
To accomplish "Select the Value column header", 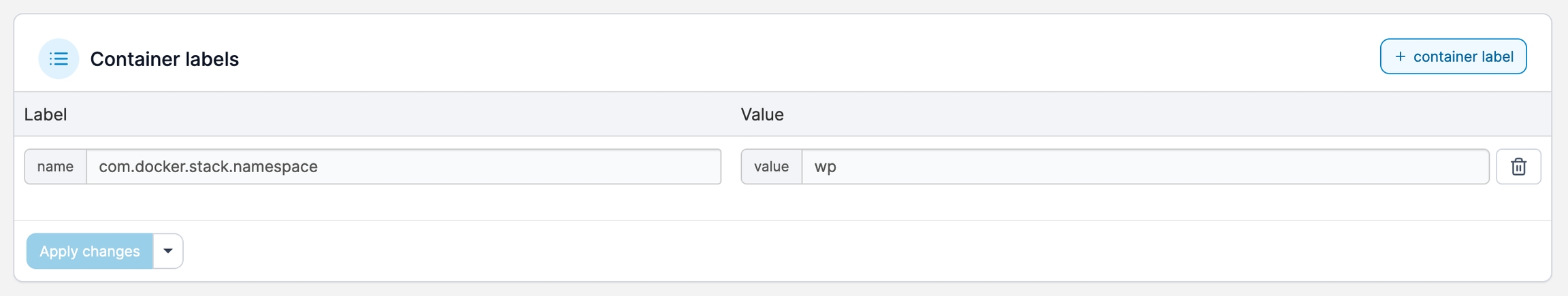I will [762, 114].
